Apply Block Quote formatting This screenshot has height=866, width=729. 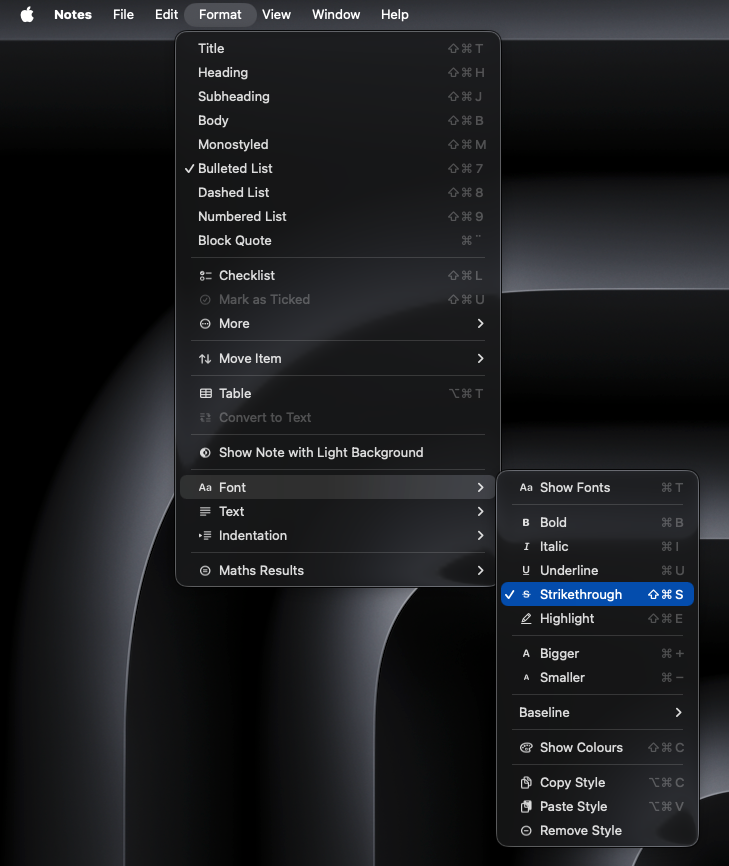(x=337, y=241)
